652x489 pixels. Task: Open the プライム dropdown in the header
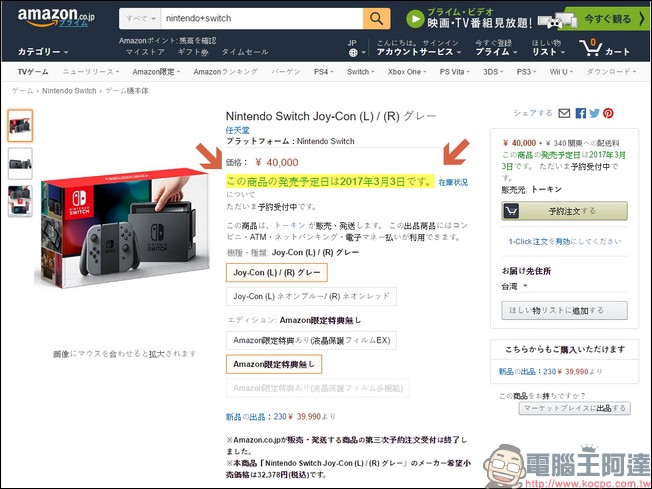[496, 52]
